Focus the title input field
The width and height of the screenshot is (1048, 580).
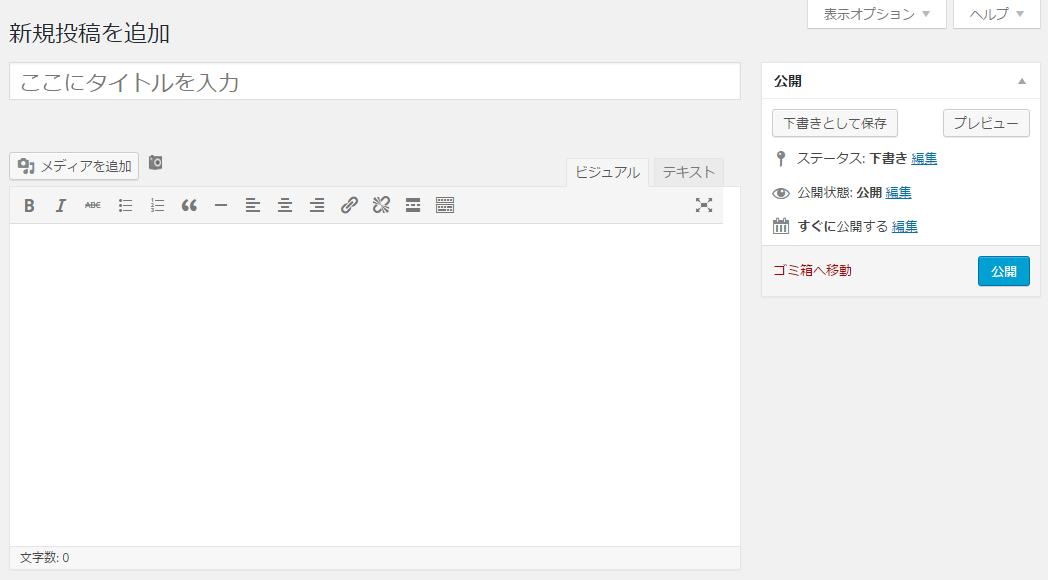pos(375,82)
